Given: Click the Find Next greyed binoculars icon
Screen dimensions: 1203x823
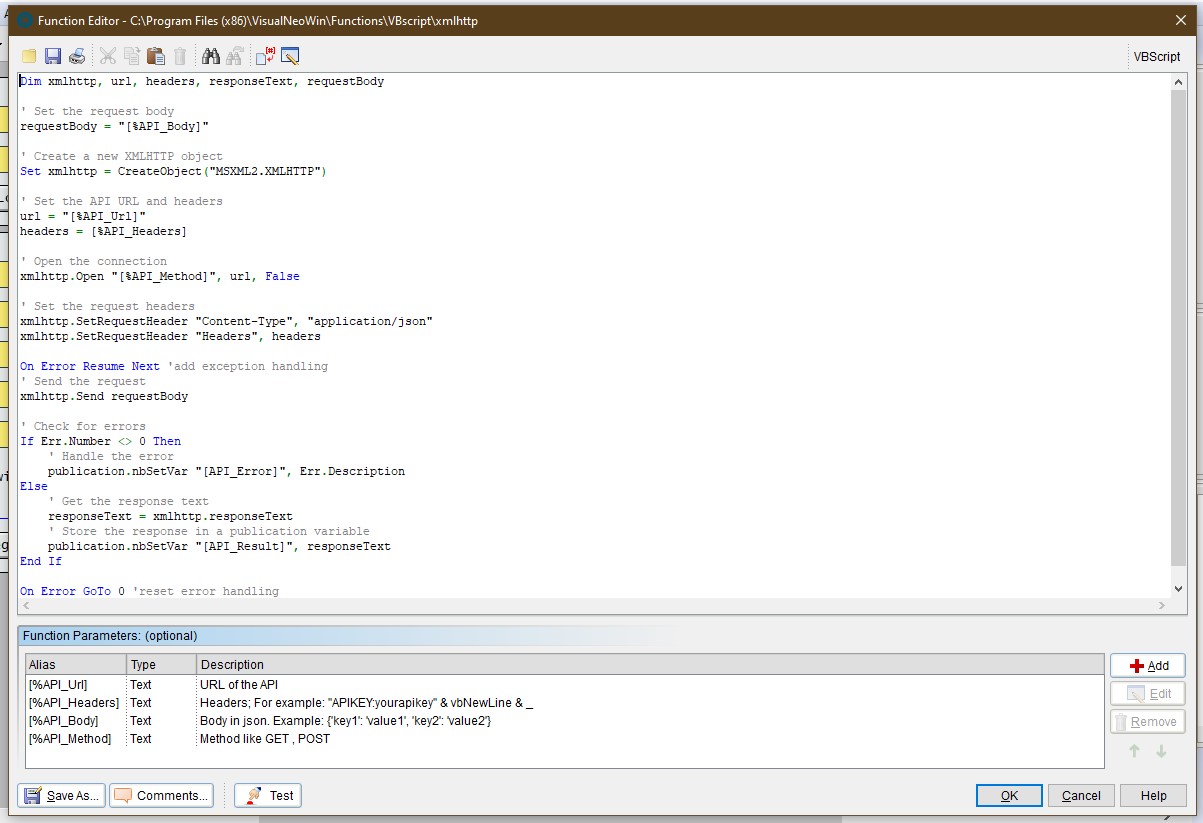Looking at the screenshot, I should click(235, 56).
